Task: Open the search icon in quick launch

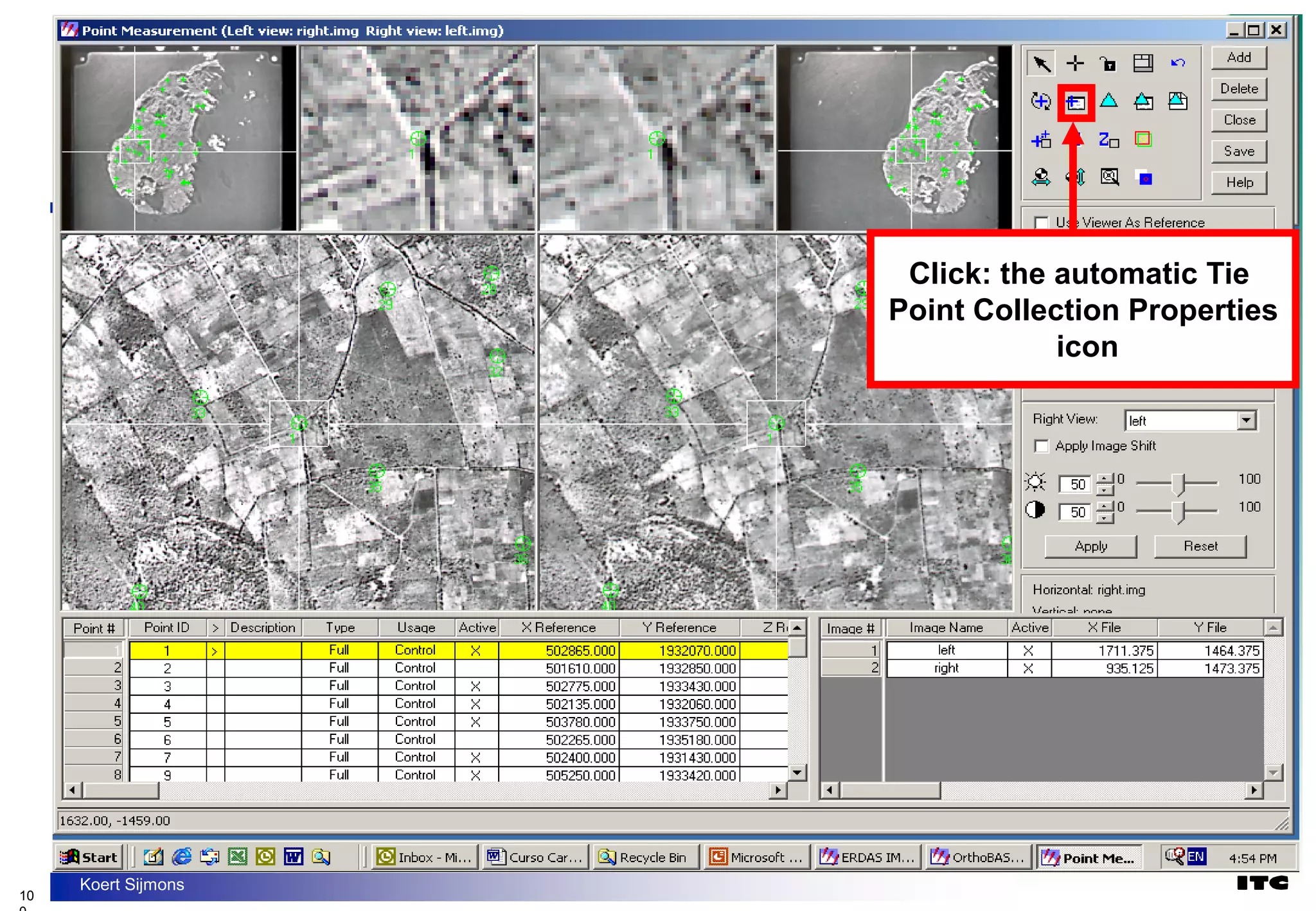Action: 321,856
